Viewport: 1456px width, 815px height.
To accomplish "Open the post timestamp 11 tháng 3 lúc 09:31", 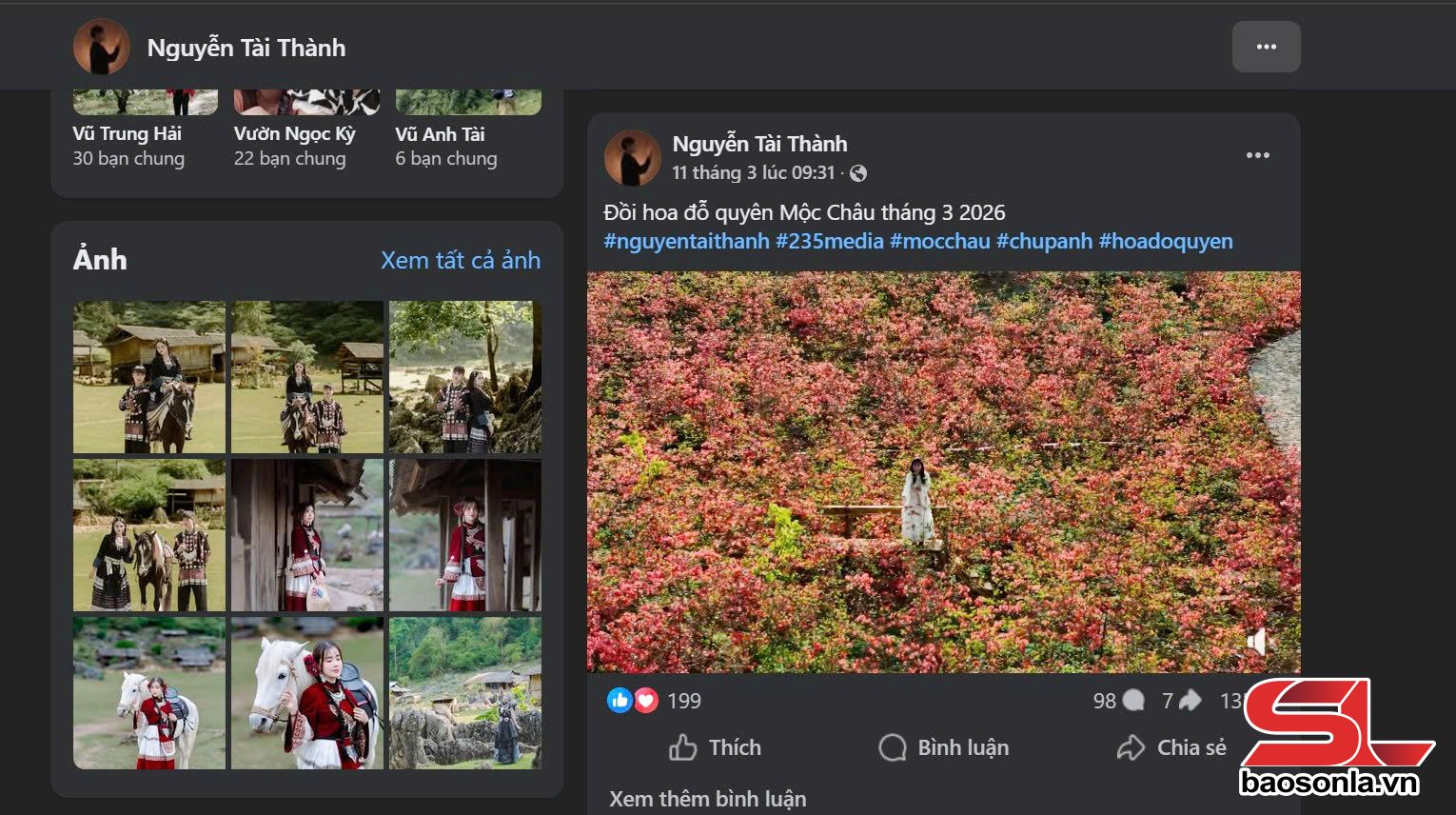I will [753, 172].
